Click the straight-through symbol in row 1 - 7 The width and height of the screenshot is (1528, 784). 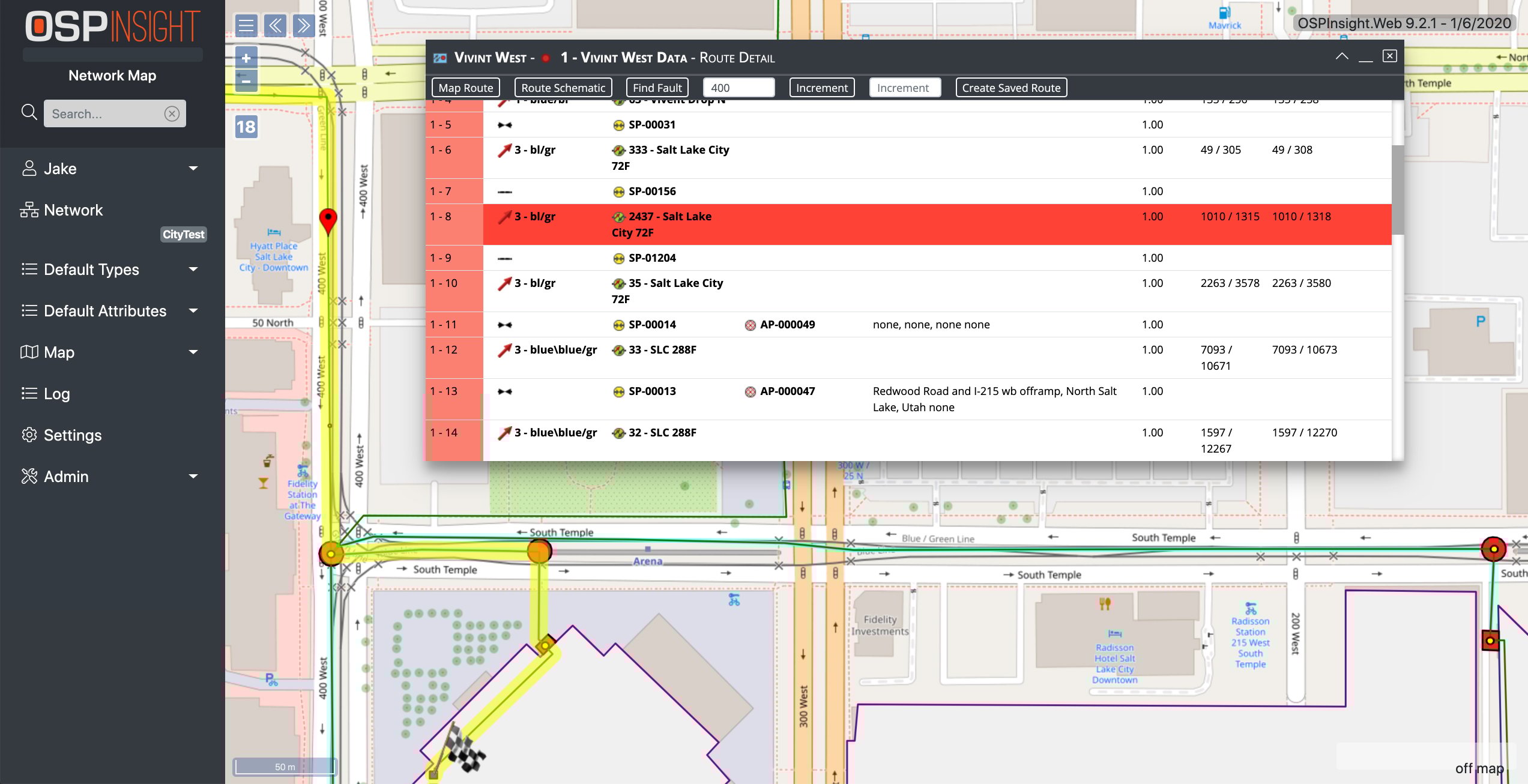click(505, 191)
